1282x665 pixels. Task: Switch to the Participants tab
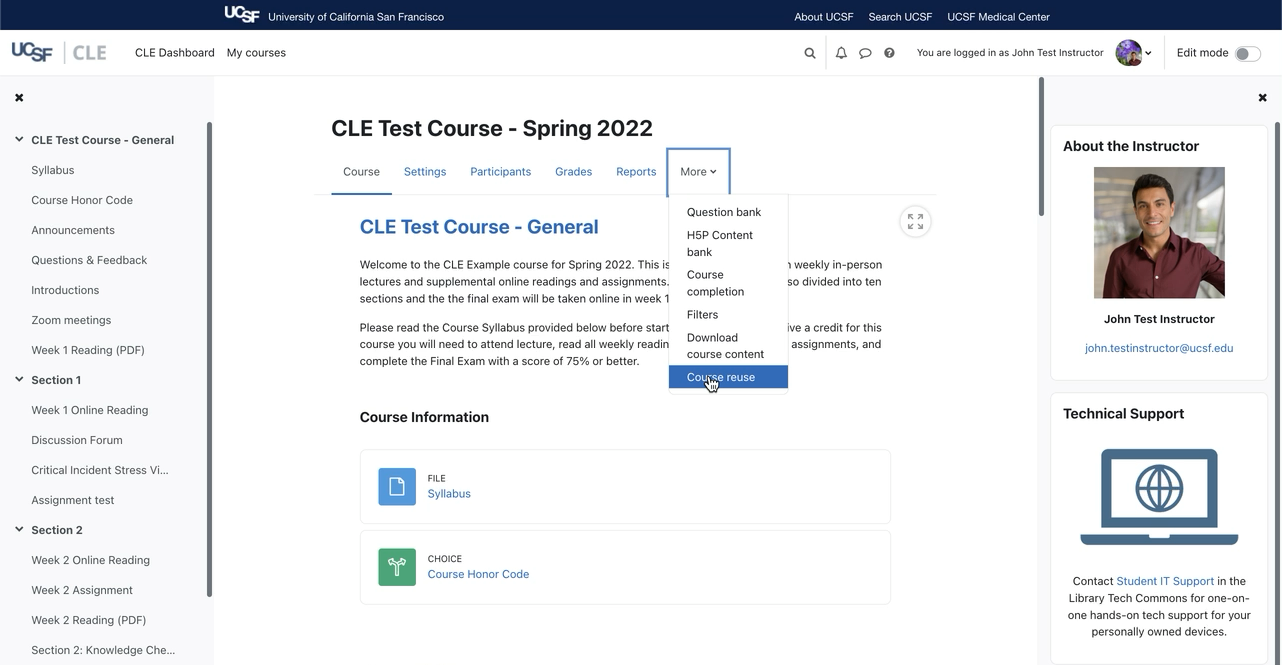click(x=501, y=172)
